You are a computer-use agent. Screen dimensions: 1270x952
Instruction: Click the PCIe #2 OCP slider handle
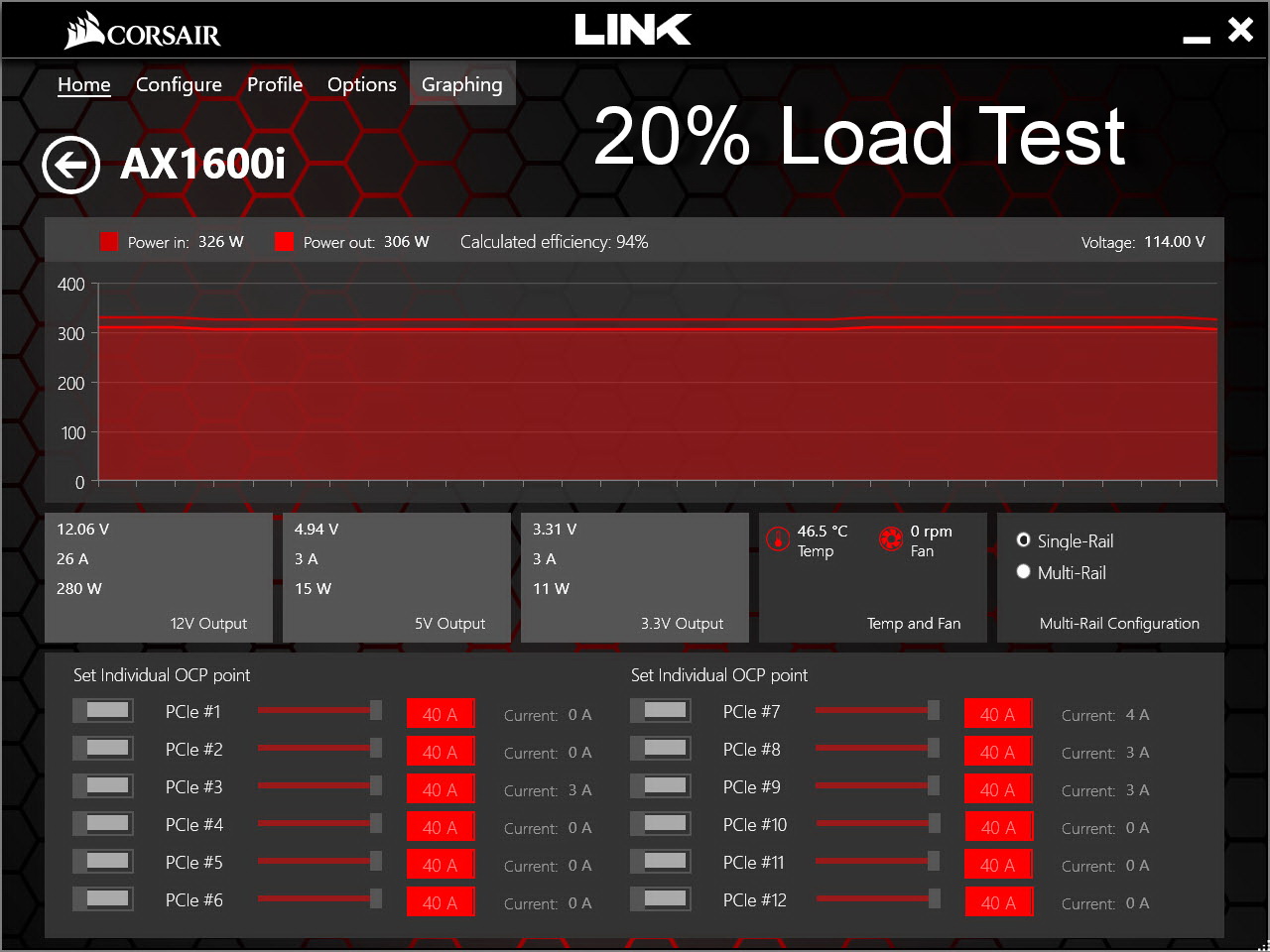click(x=376, y=748)
